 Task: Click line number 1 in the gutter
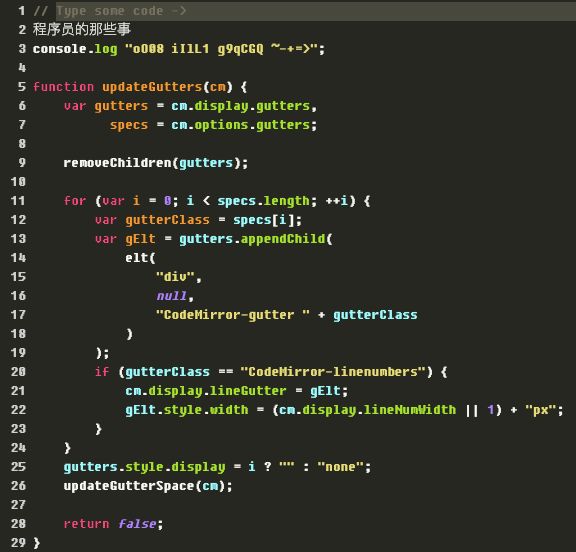pyautogui.click(x=22, y=11)
